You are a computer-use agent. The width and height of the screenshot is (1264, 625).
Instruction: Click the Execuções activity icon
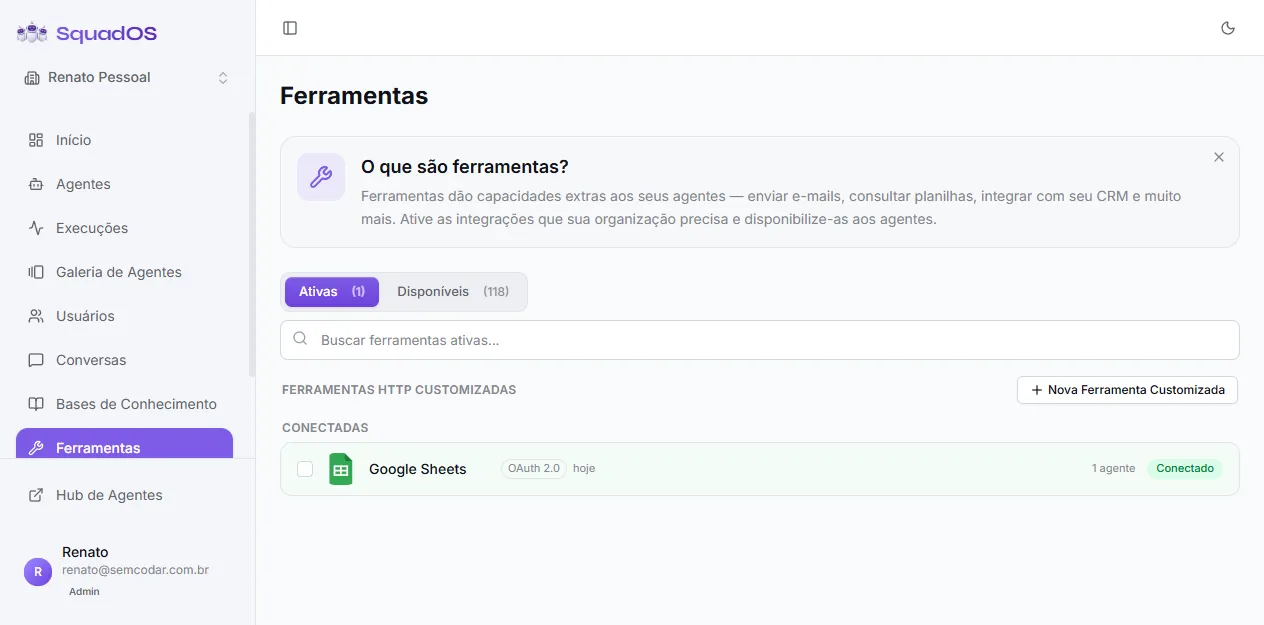[36, 228]
